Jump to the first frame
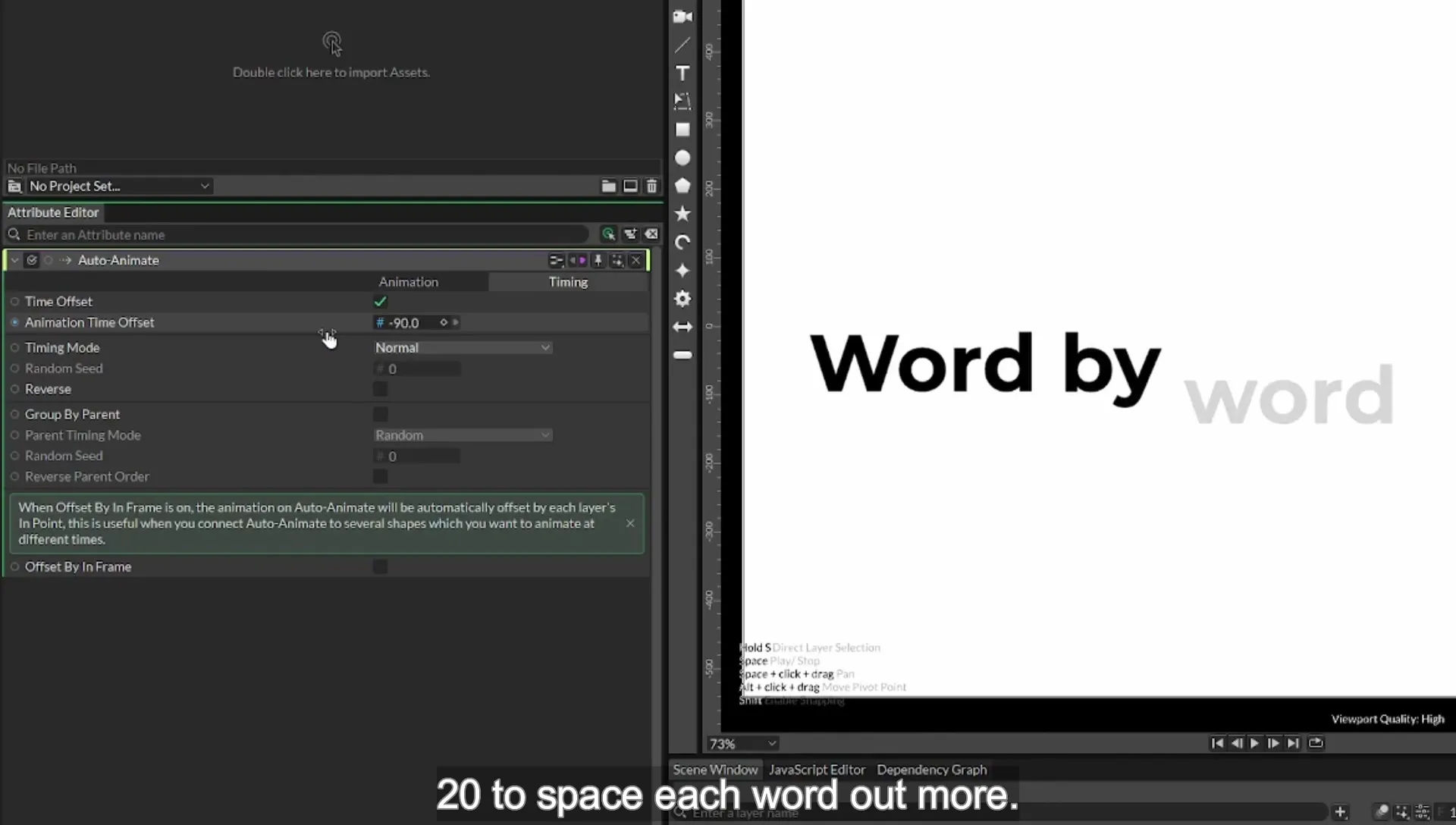The height and width of the screenshot is (825, 1456). pyautogui.click(x=1217, y=743)
